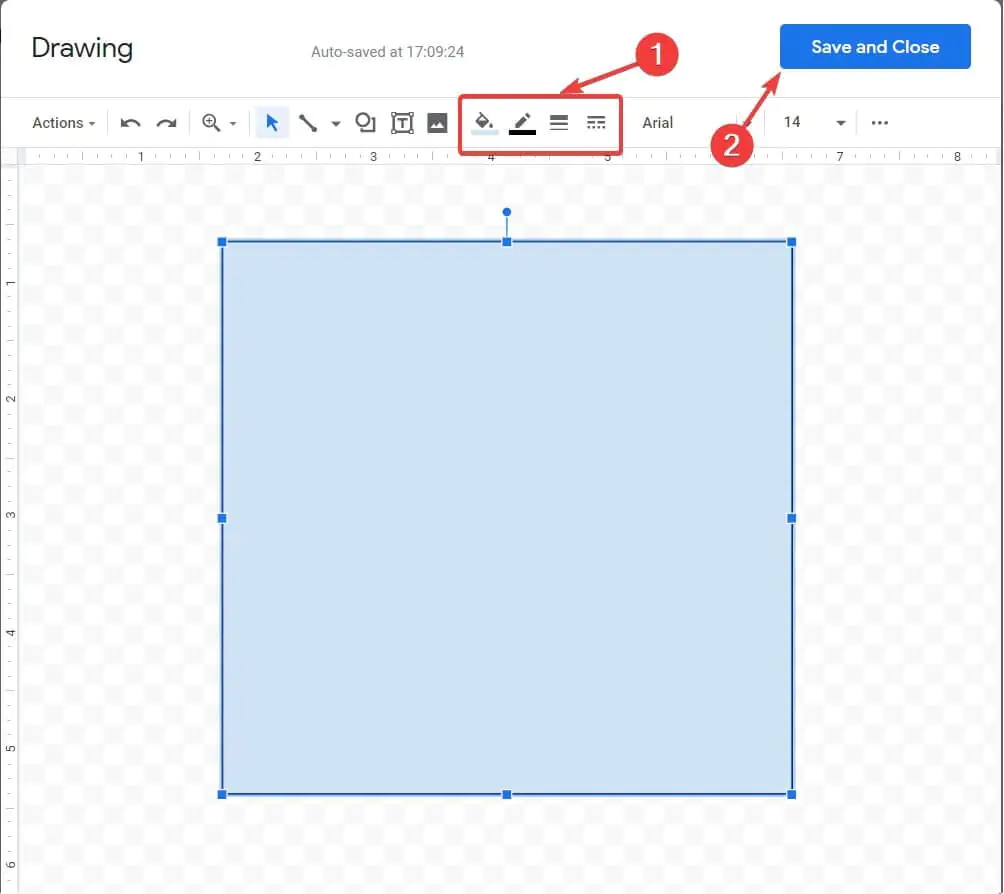Screen dimensions: 1004x894
Task: Redo the last action
Action: (166, 122)
